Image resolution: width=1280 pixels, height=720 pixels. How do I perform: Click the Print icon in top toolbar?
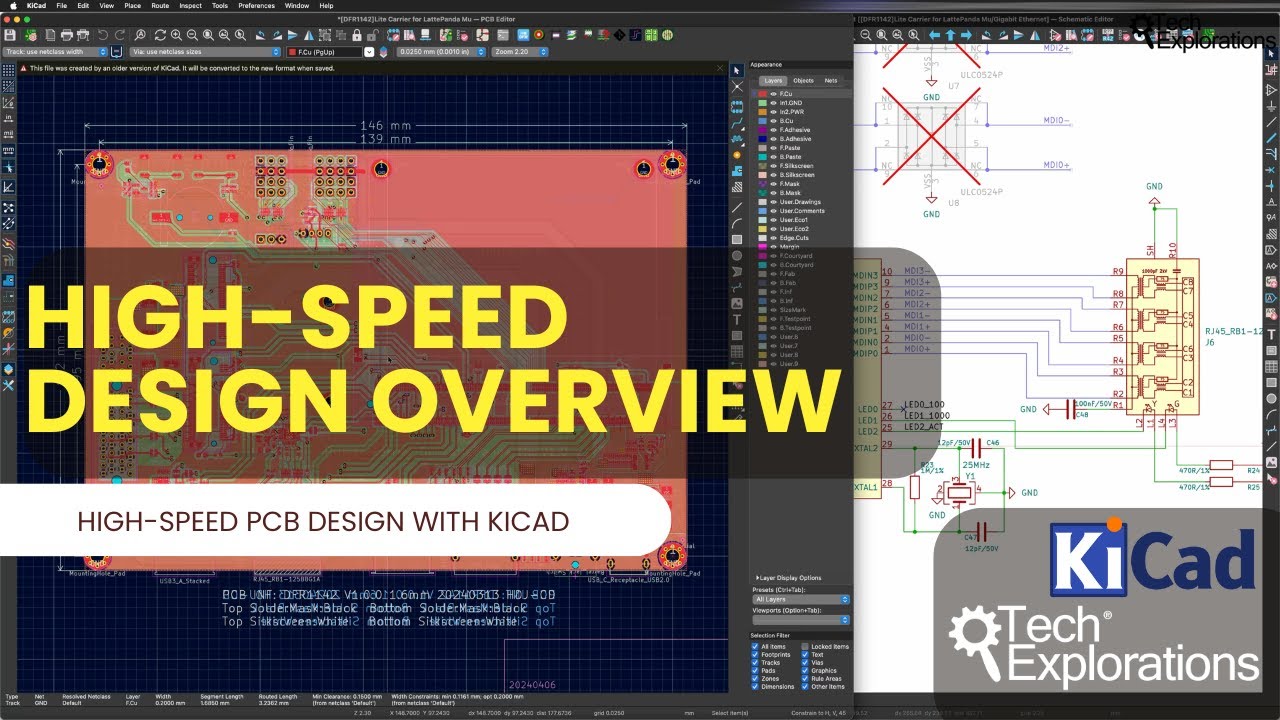click(66, 34)
